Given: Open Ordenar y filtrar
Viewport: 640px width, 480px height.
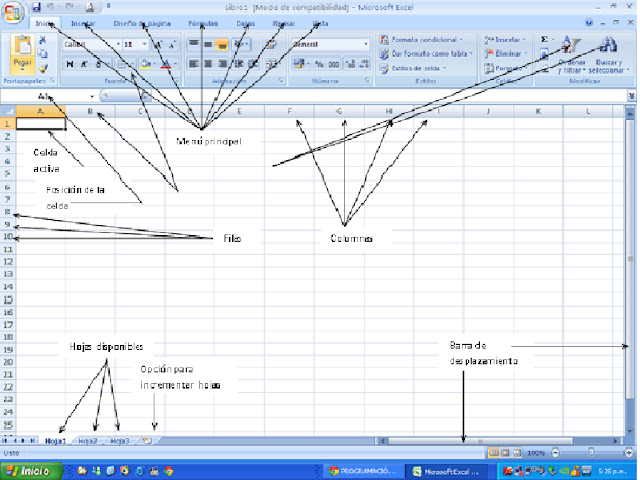Looking at the screenshot, I should (572, 55).
